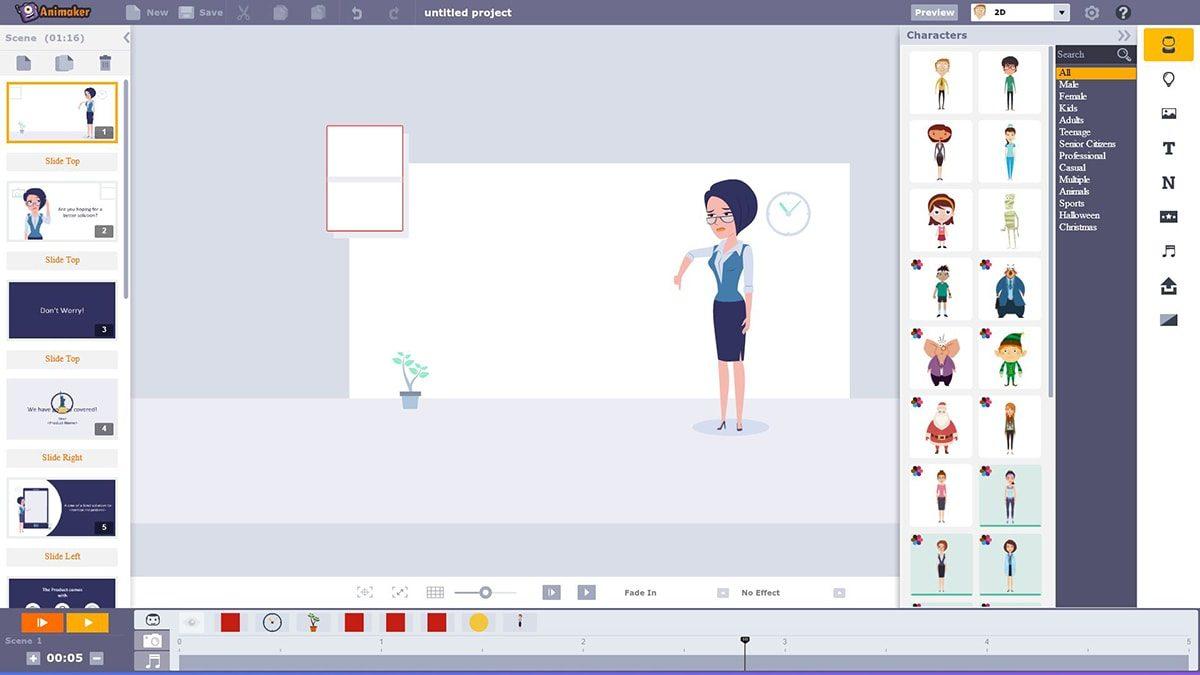Open the Special Effects panel icon

(1168, 217)
